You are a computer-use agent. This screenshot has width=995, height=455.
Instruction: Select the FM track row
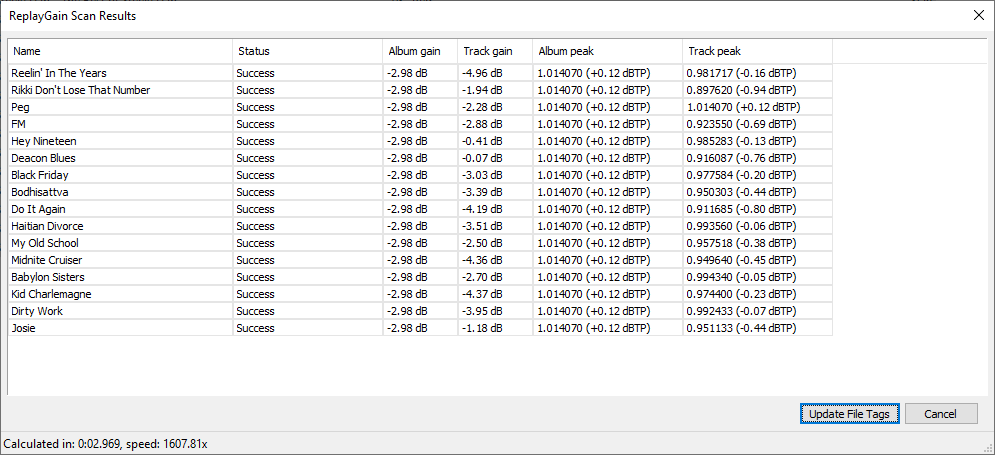pyautogui.click(x=420, y=124)
